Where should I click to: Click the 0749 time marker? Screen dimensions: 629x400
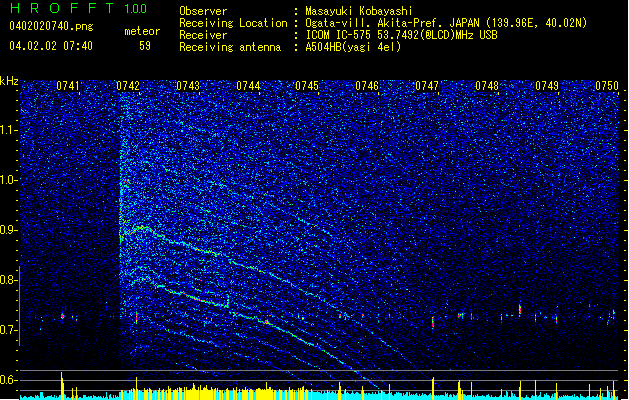click(547, 86)
